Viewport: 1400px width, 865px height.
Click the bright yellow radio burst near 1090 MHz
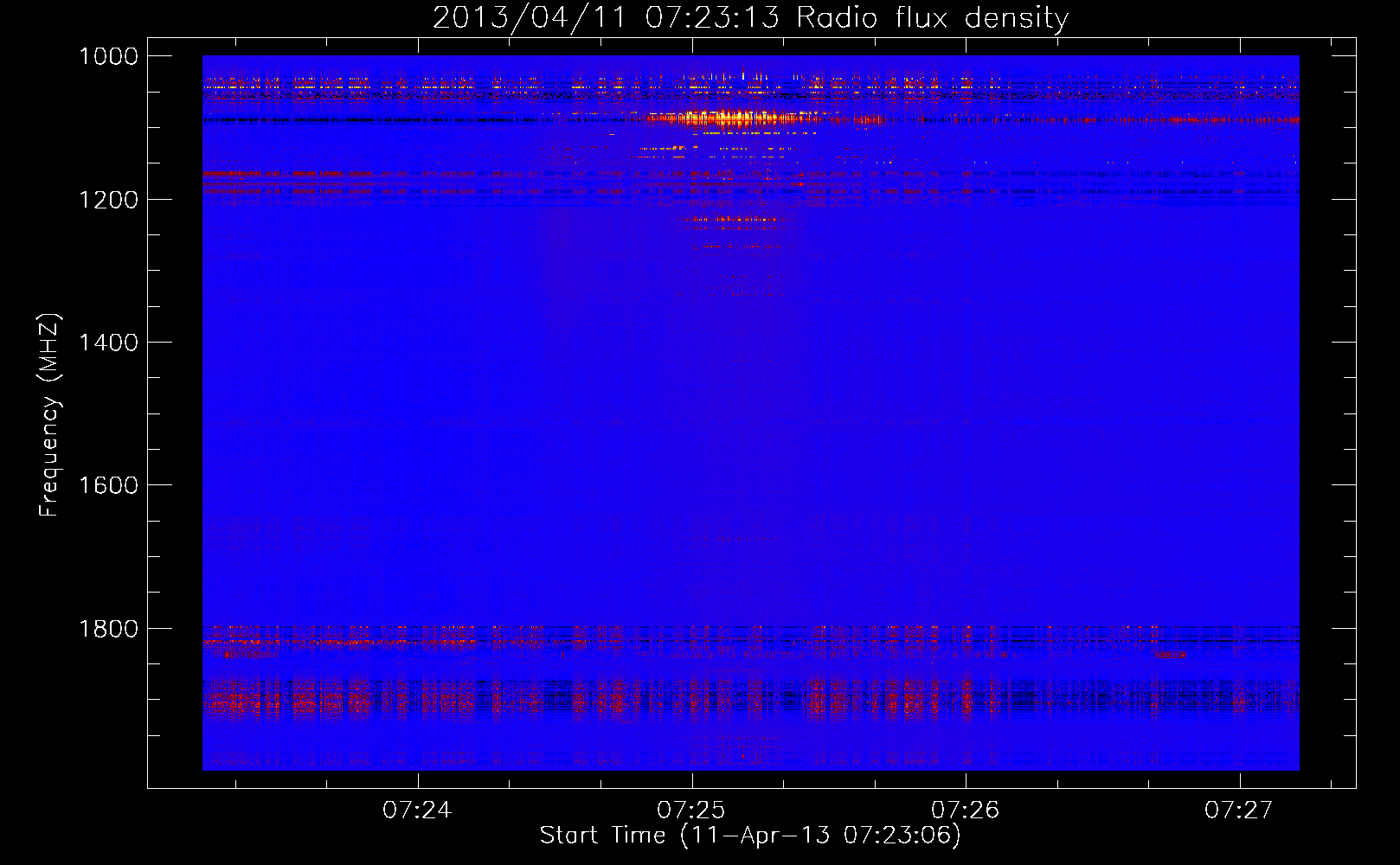735,118
